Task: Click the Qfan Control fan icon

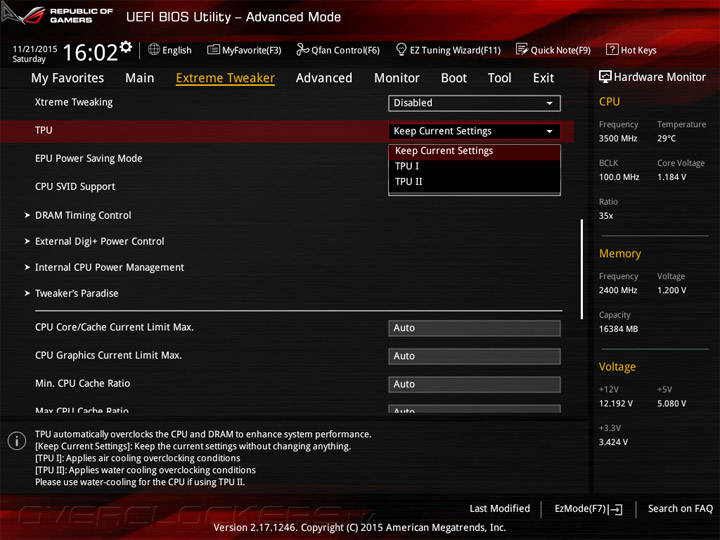Action: coord(302,49)
